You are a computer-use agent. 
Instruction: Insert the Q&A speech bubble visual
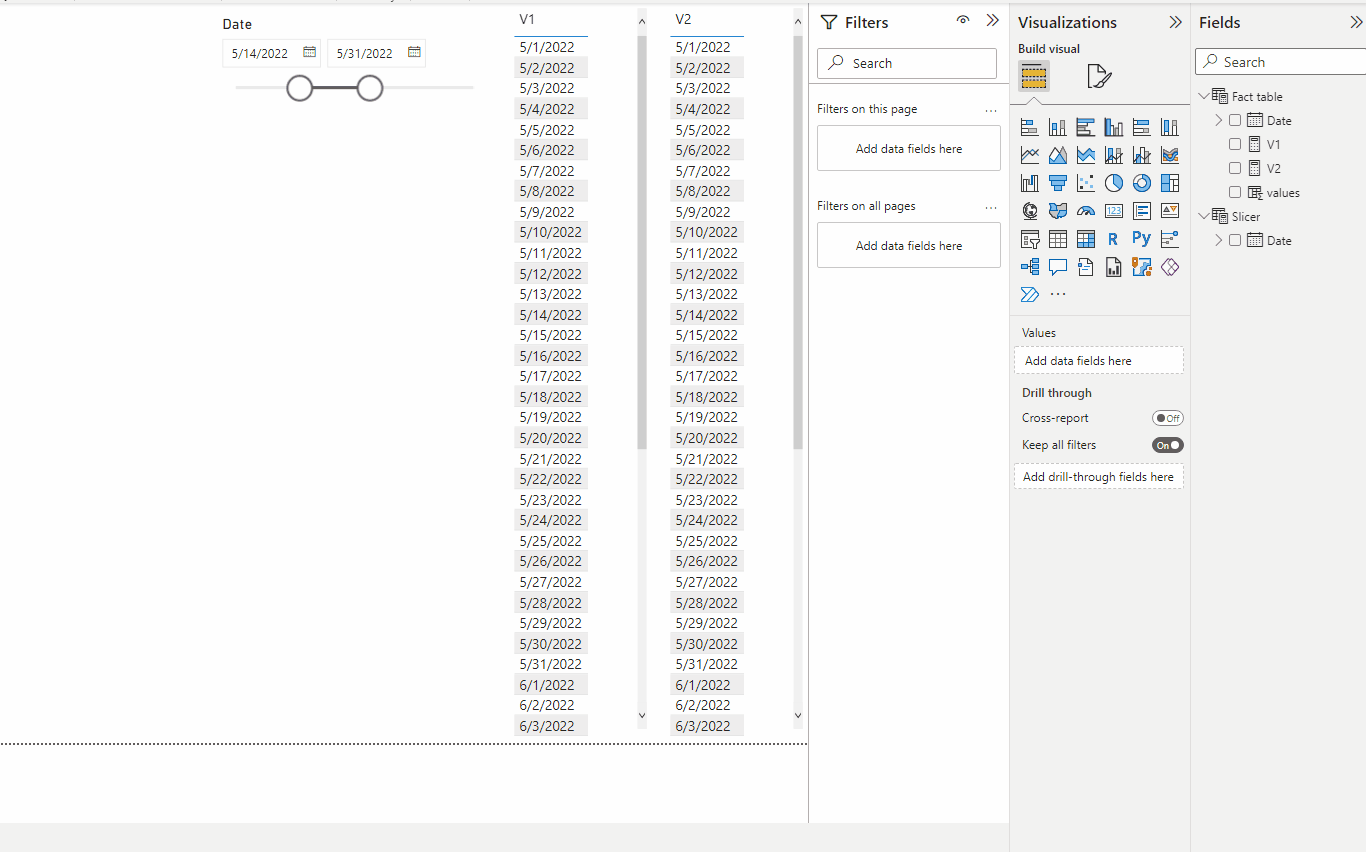pyautogui.click(x=1057, y=267)
